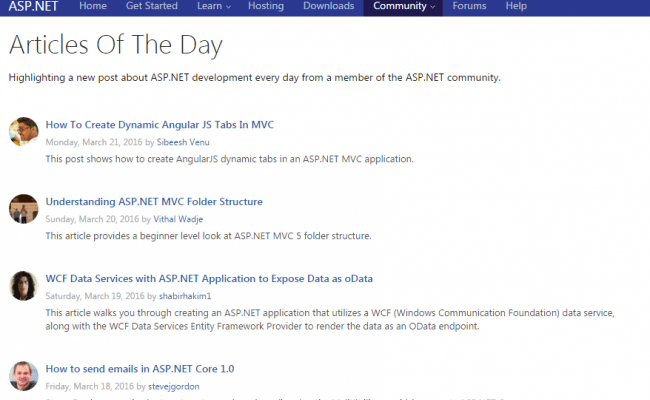Screen dimensions: 650x400
Task: Open Sibeesh Venu's avatar thumbnail
Action: click(x=24, y=132)
